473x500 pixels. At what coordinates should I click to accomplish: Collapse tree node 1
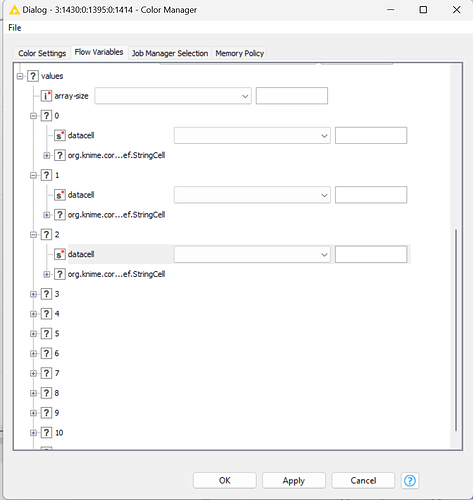[33, 175]
